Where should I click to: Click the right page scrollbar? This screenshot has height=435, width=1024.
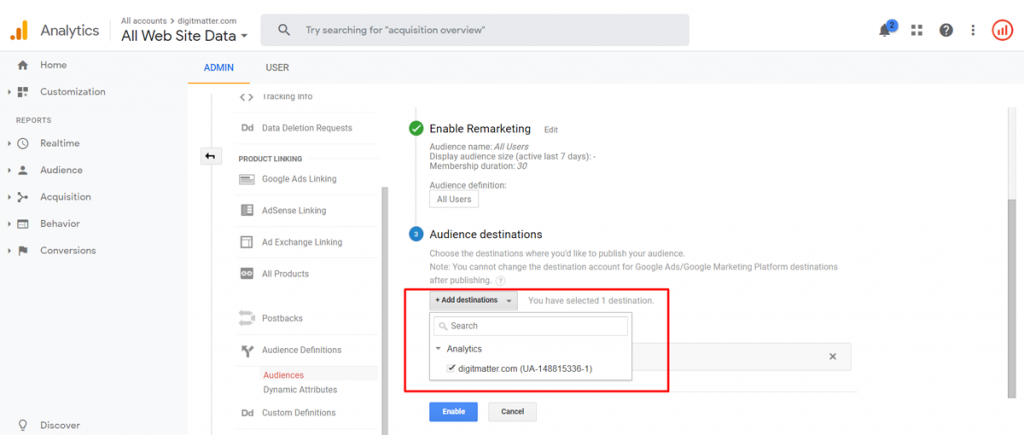1012,298
